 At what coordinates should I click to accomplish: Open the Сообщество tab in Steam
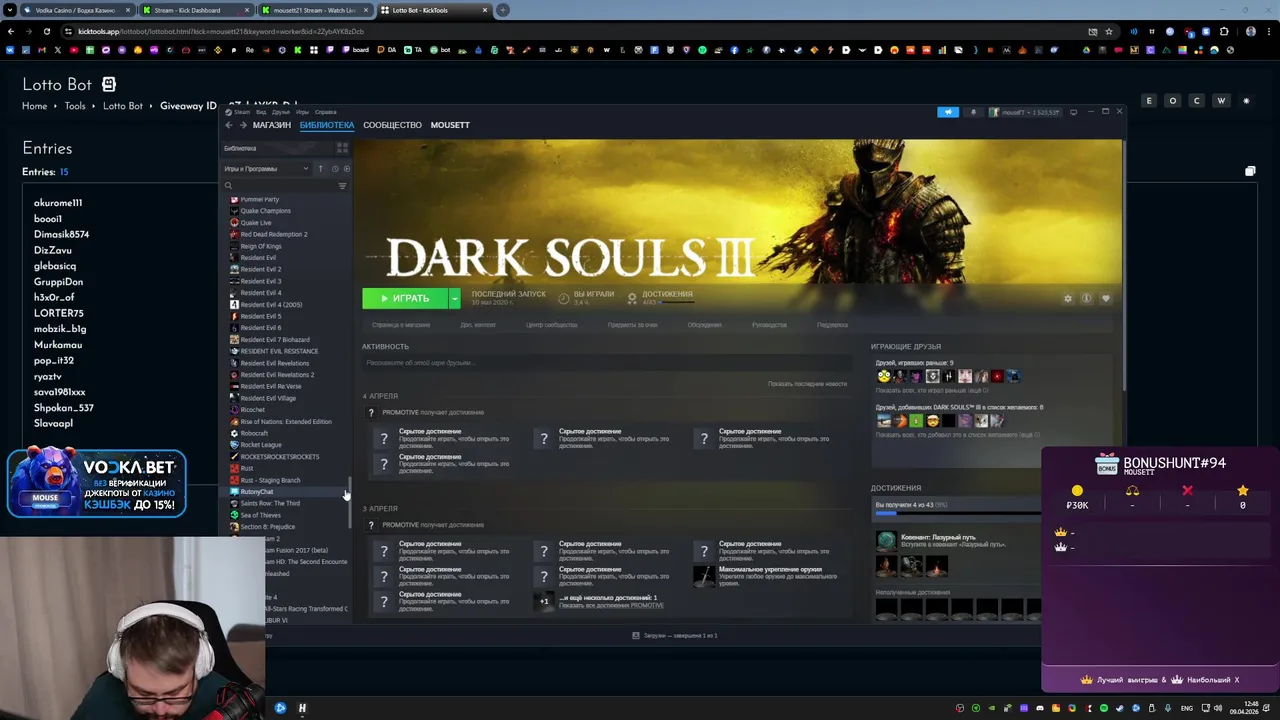coord(392,125)
